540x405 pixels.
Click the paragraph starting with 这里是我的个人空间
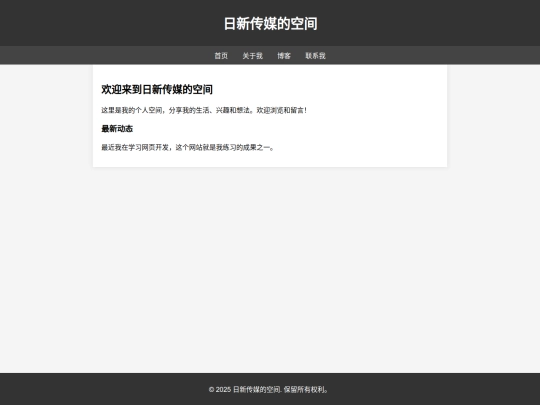(x=204, y=110)
